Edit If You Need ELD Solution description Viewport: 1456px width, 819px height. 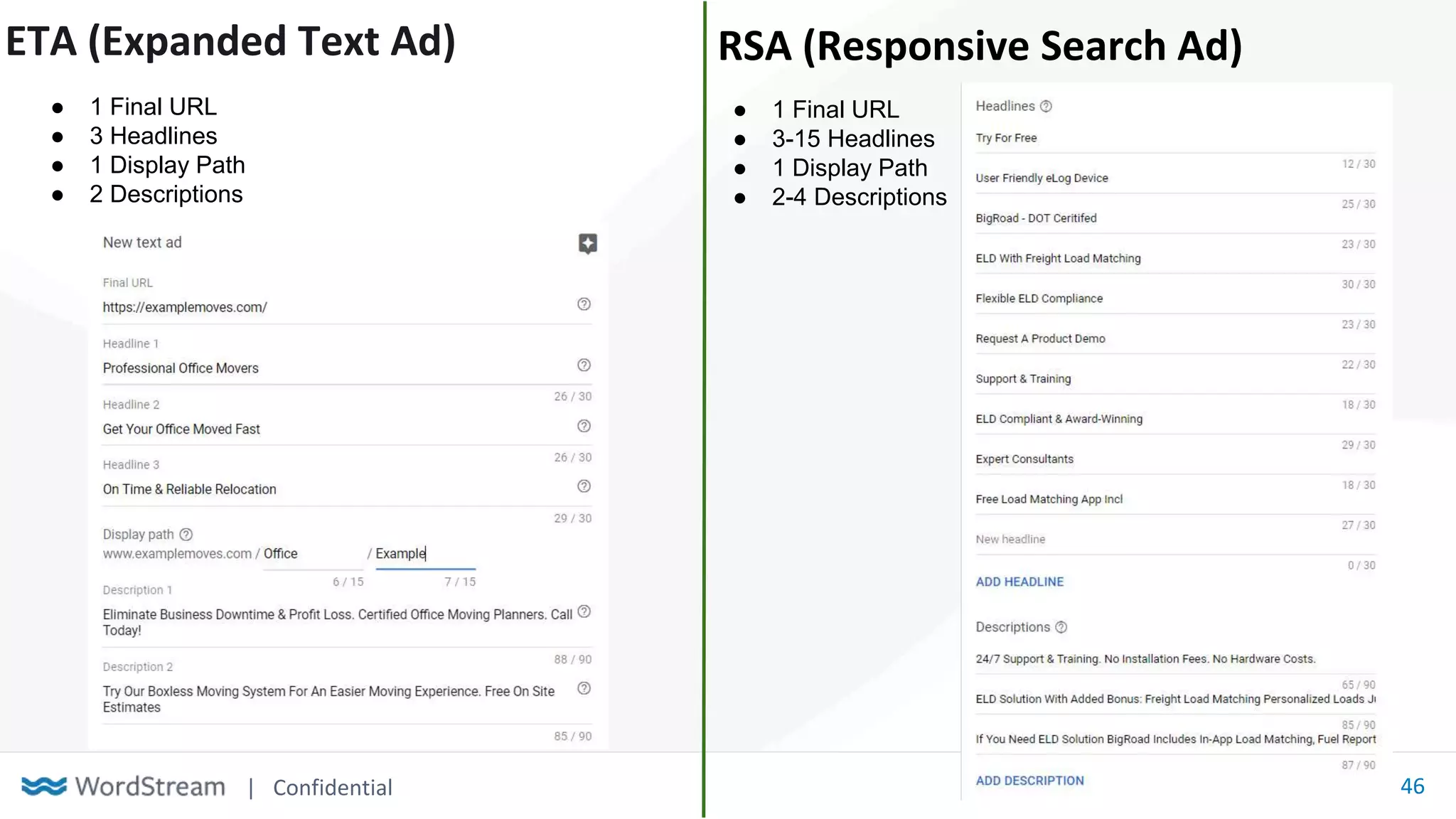pos(1175,739)
